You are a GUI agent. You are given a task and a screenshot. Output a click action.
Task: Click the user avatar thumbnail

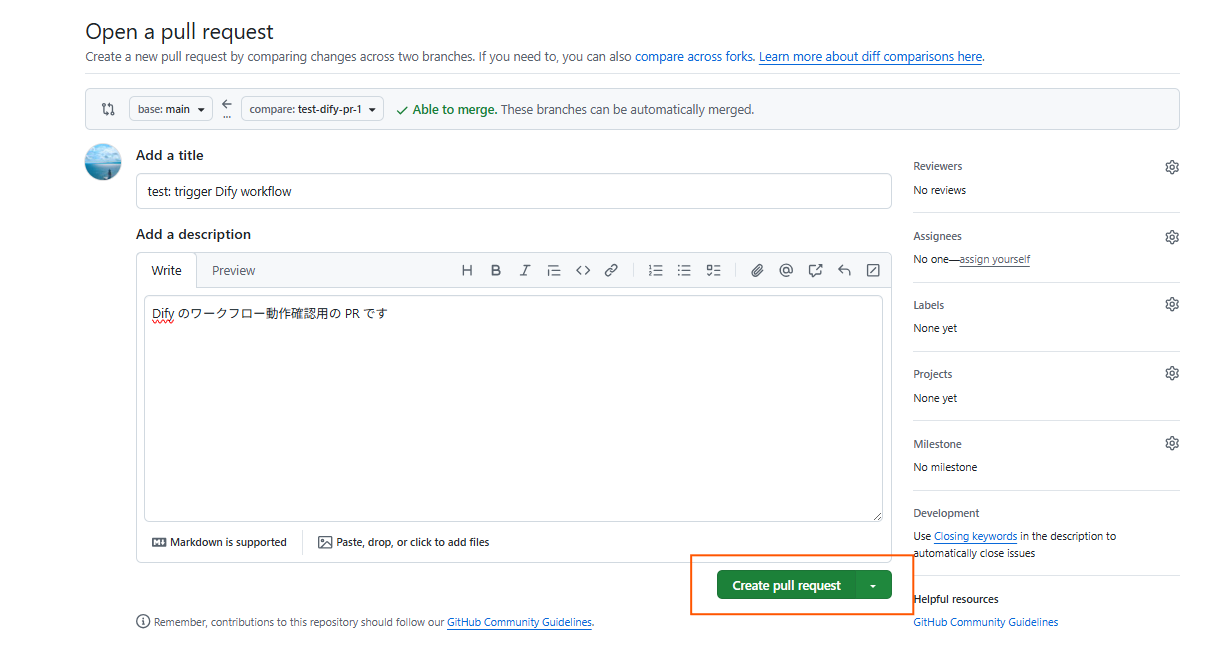click(103, 162)
